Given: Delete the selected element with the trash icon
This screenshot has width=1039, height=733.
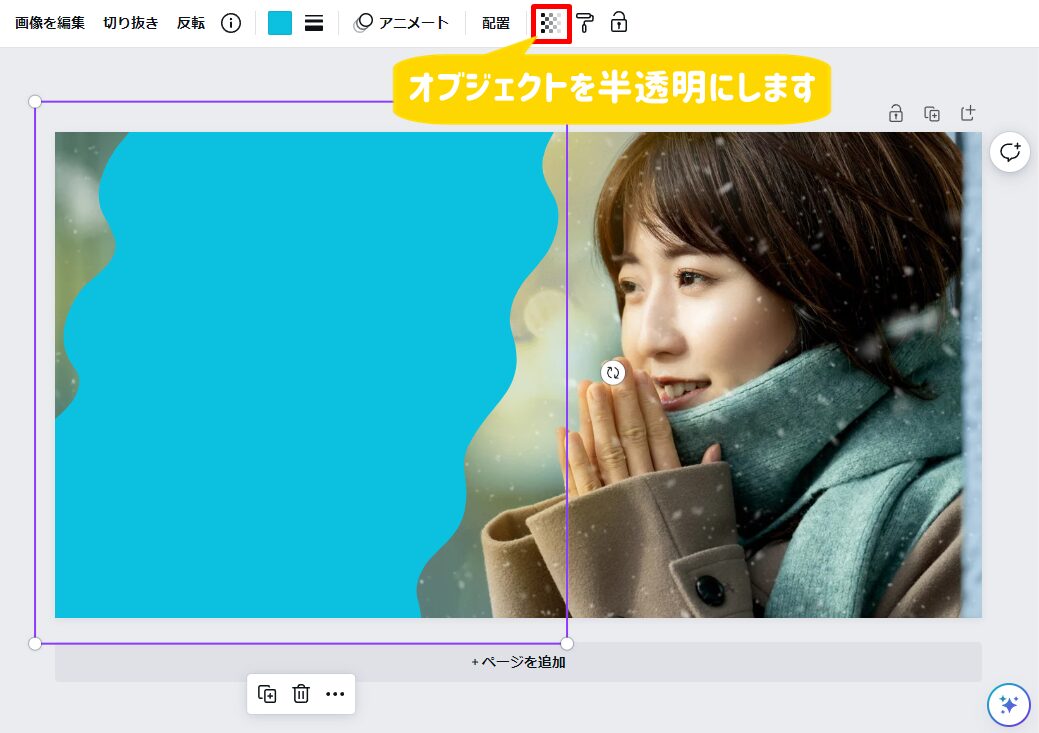Looking at the screenshot, I should click(x=301, y=694).
